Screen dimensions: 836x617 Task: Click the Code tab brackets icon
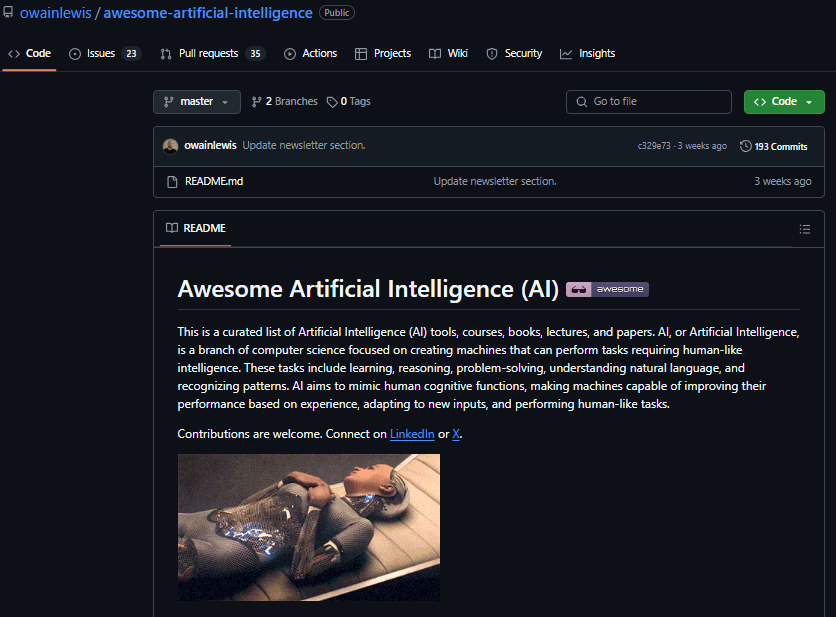(x=14, y=54)
